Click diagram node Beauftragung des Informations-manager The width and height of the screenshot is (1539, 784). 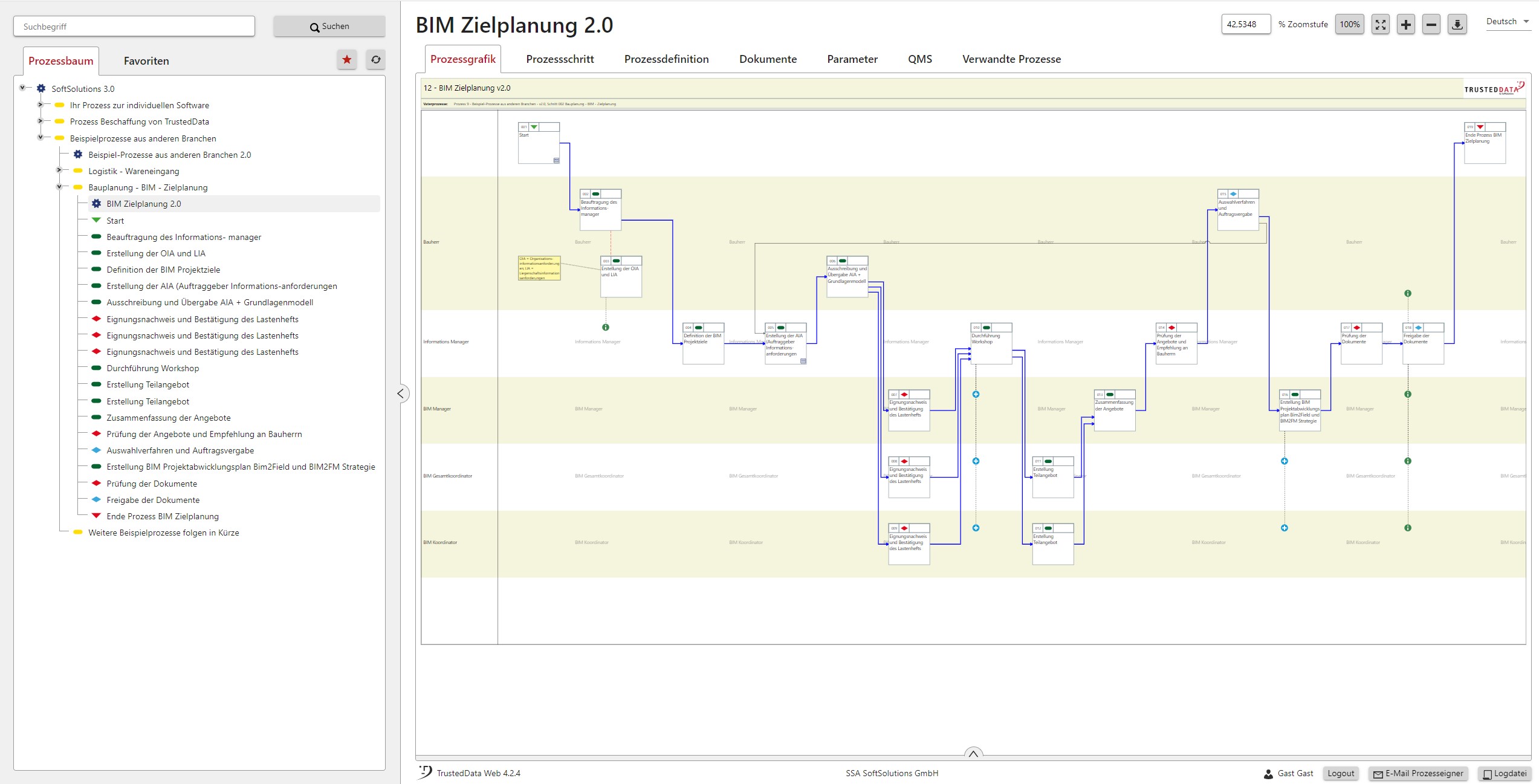[600, 210]
